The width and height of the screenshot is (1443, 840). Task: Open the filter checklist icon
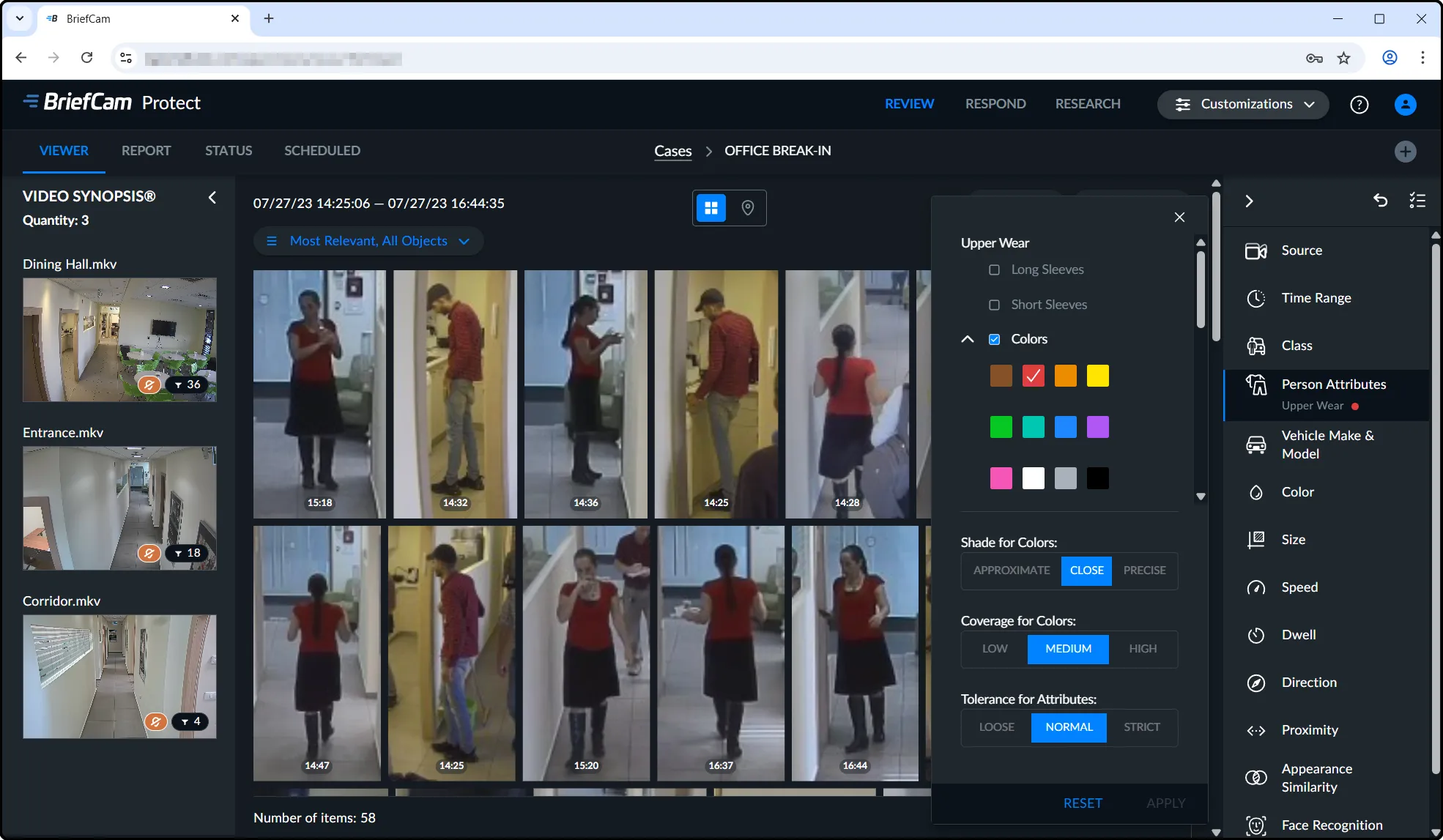coord(1417,201)
